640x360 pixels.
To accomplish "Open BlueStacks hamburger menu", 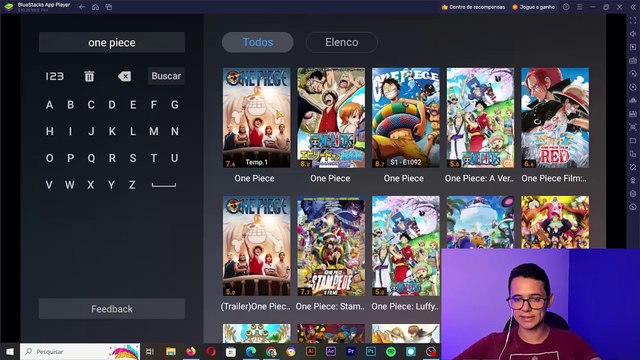I will coord(579,7).
